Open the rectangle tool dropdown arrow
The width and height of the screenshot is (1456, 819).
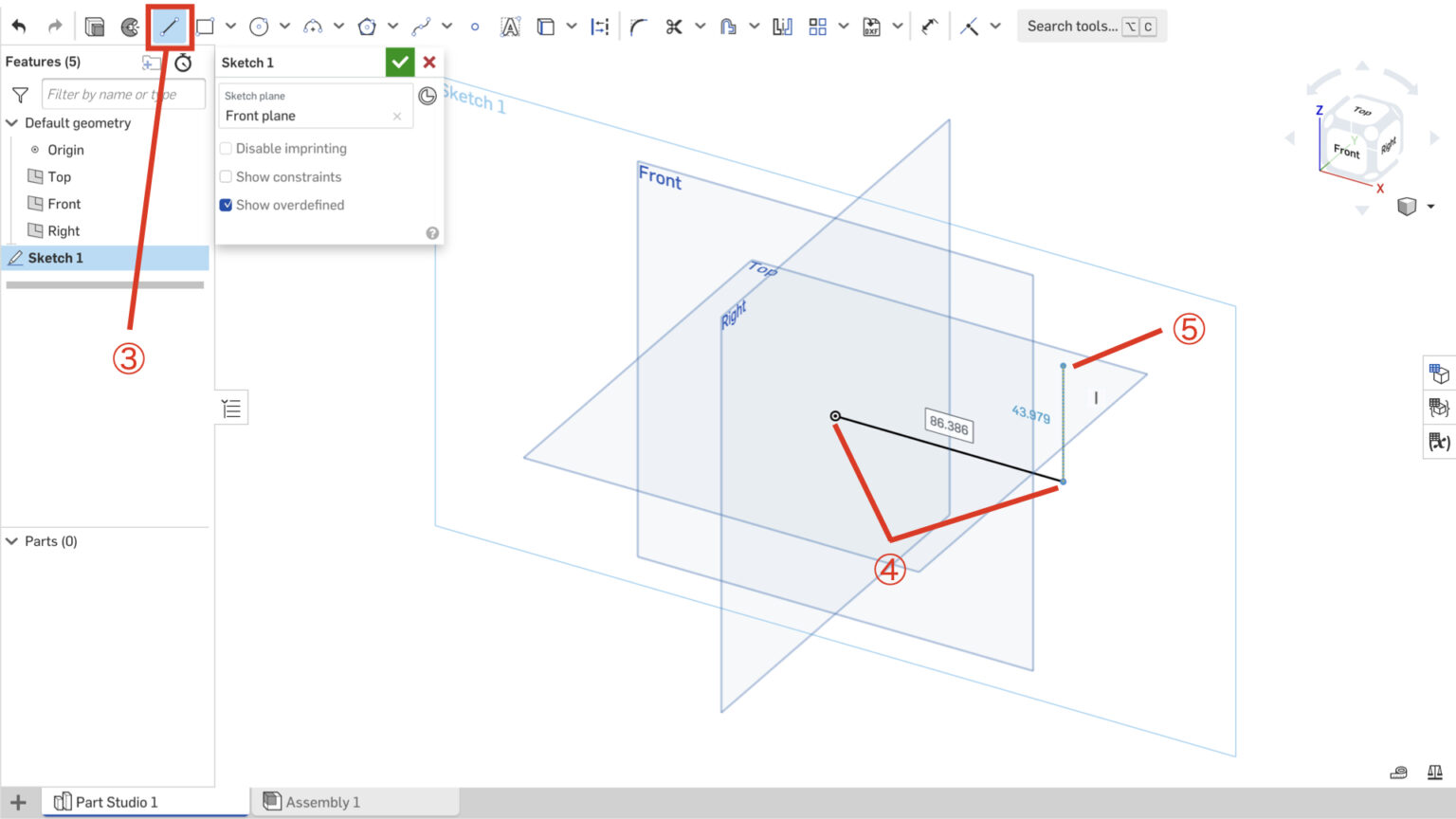click(x=229, y=26)
